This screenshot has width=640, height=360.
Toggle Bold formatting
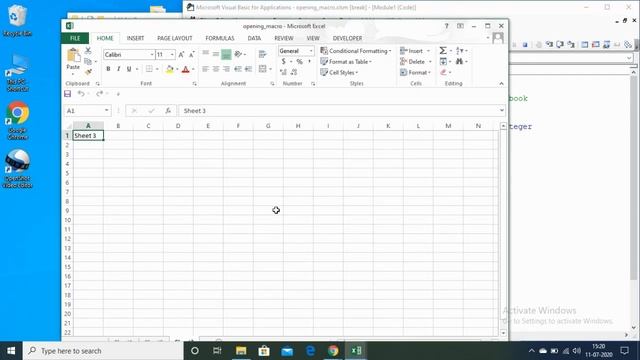point(108,69)
